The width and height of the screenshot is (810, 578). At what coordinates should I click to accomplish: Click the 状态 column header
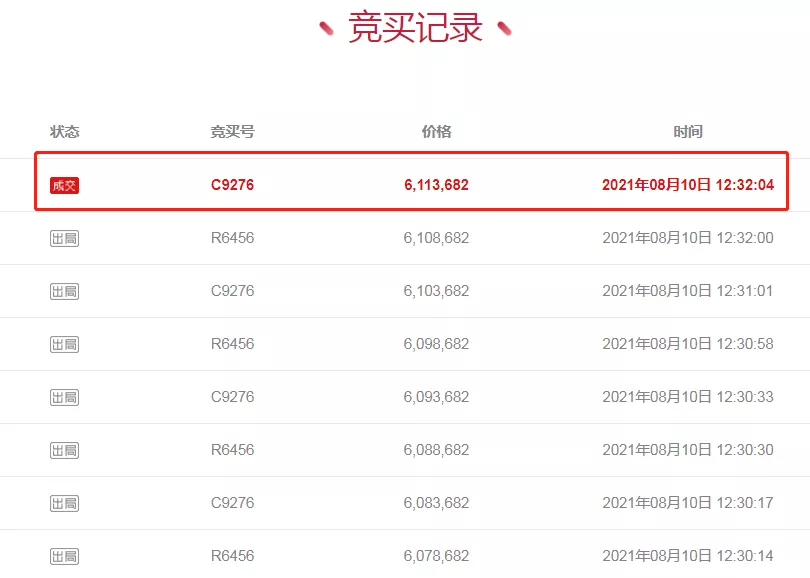pos(65,132)
